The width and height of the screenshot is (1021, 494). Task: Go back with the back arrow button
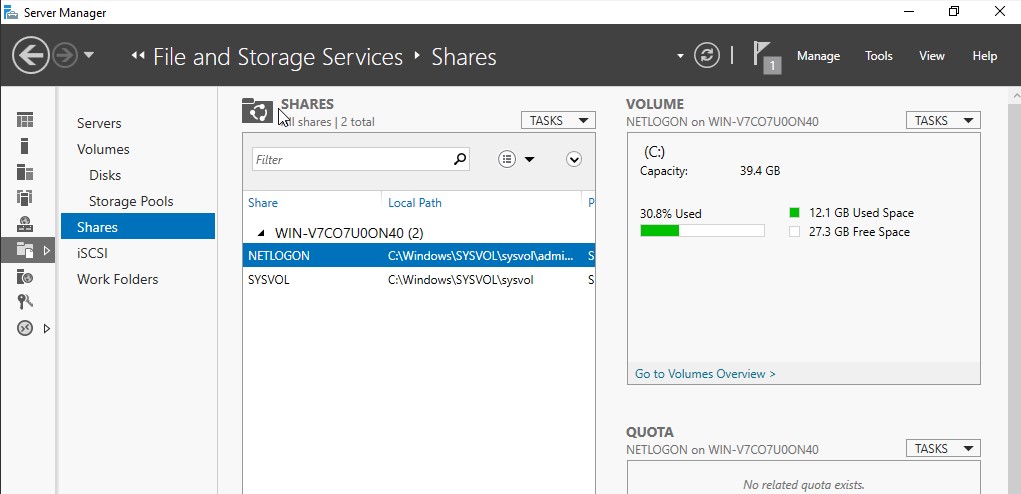[x=31, y=55]
